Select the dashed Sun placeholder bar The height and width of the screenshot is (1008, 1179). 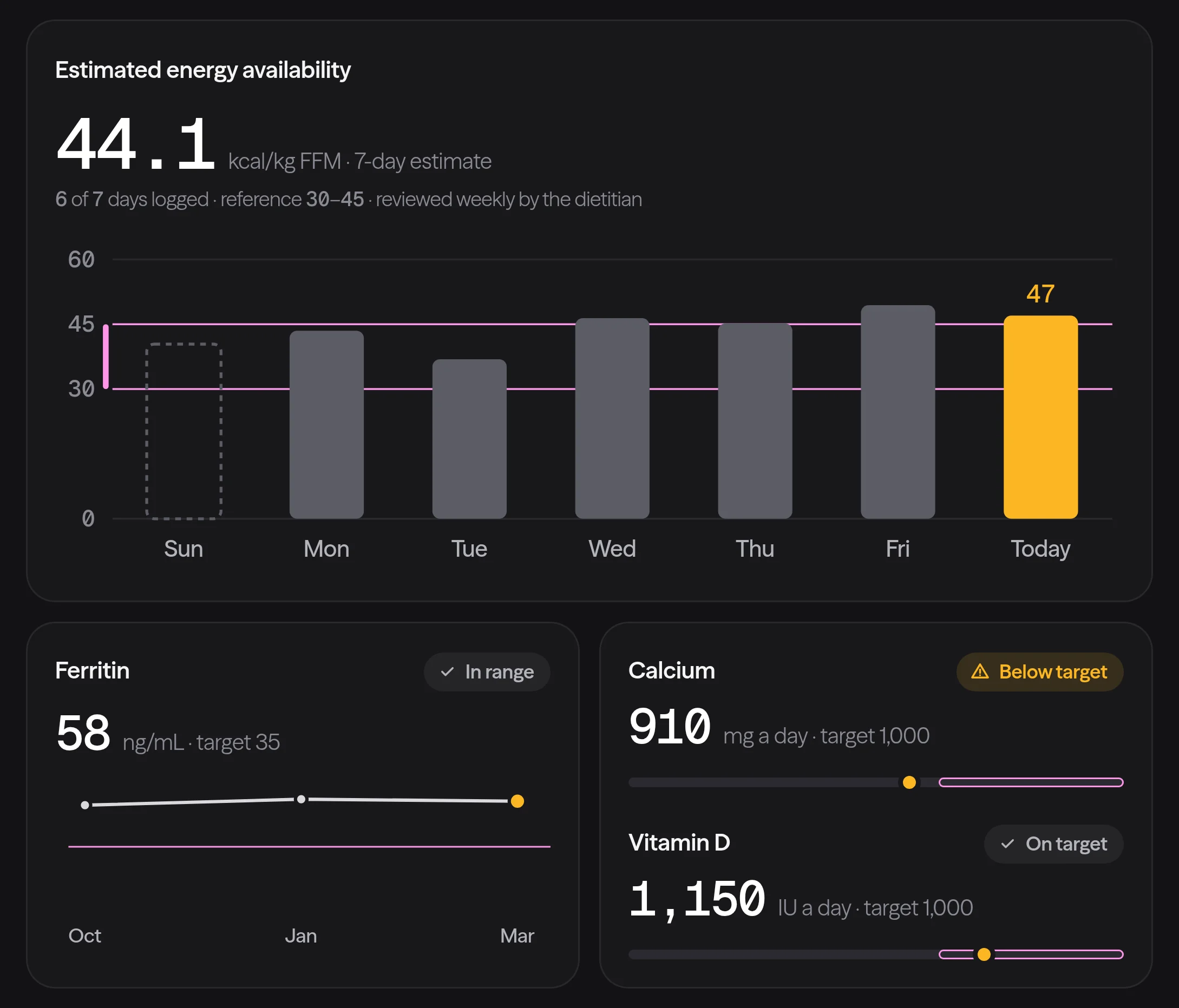coord(184,431)
